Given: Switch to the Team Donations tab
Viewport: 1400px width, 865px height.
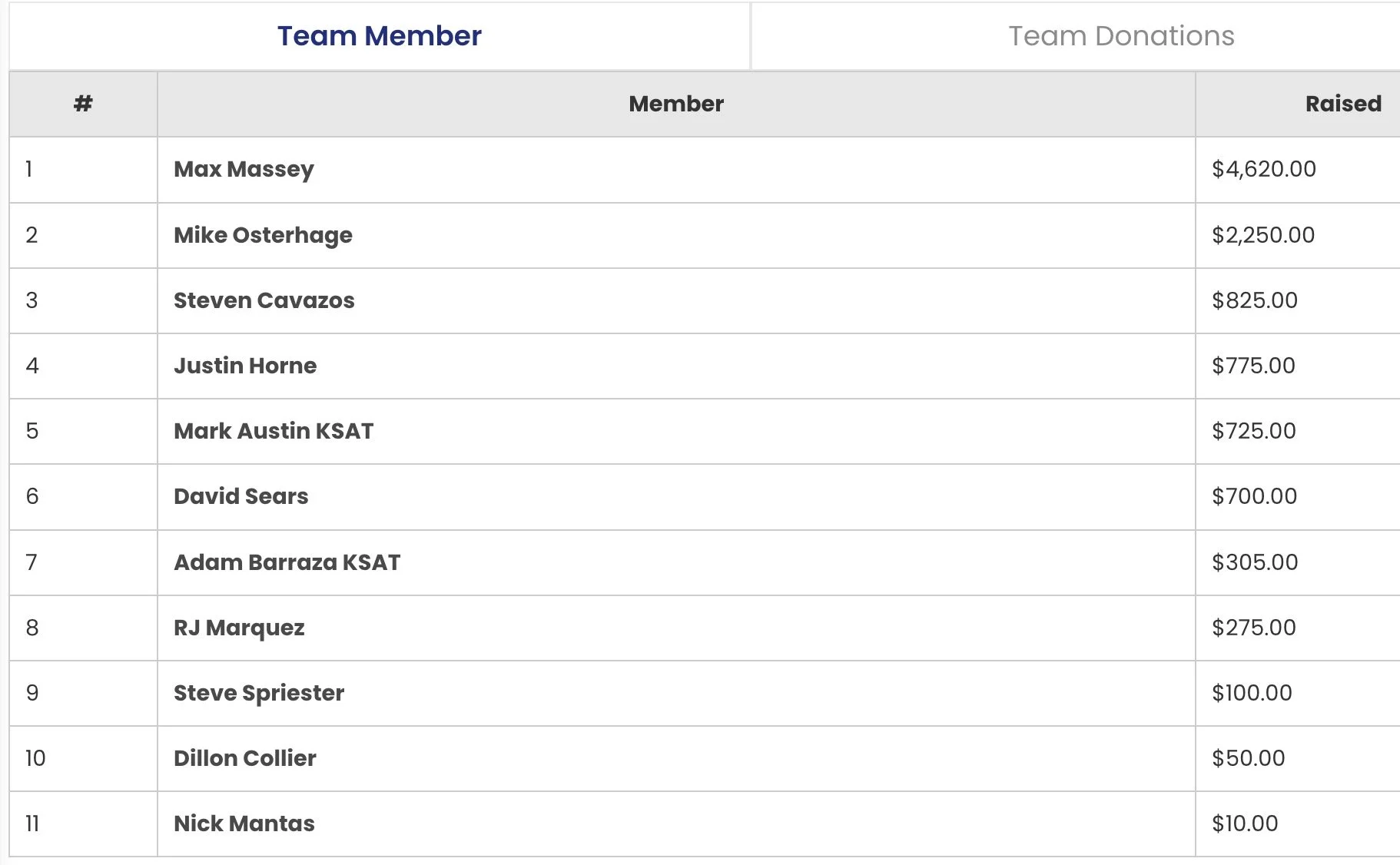Looking at the screenshot, I should coord(1121,36).
